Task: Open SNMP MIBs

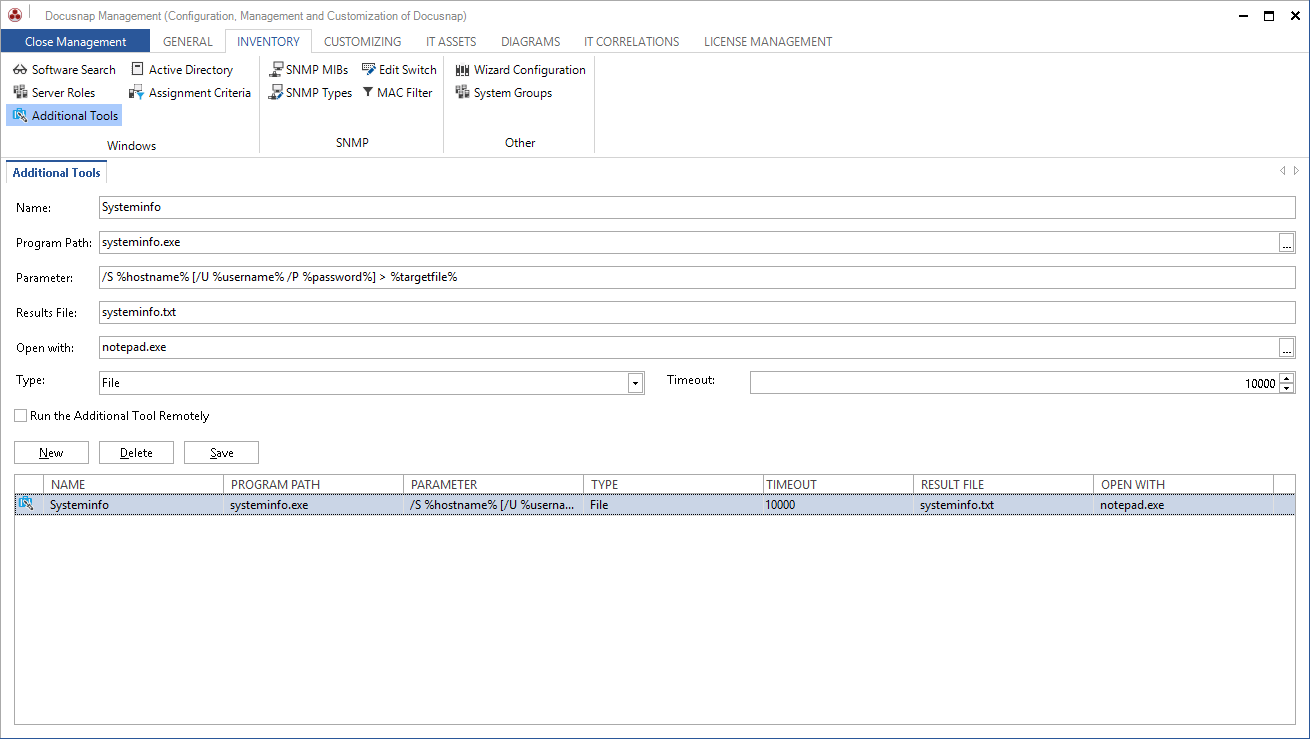Action: tap(308, 70)
